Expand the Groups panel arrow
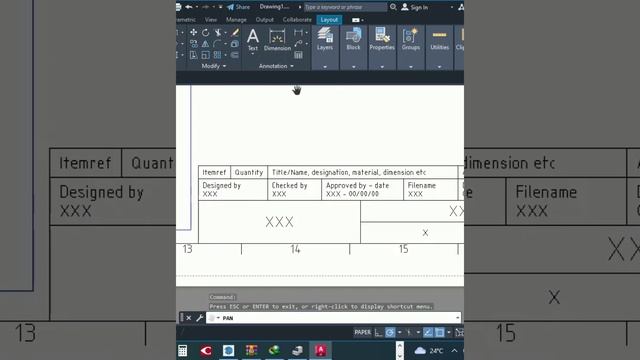 click(x=411, y=67)
